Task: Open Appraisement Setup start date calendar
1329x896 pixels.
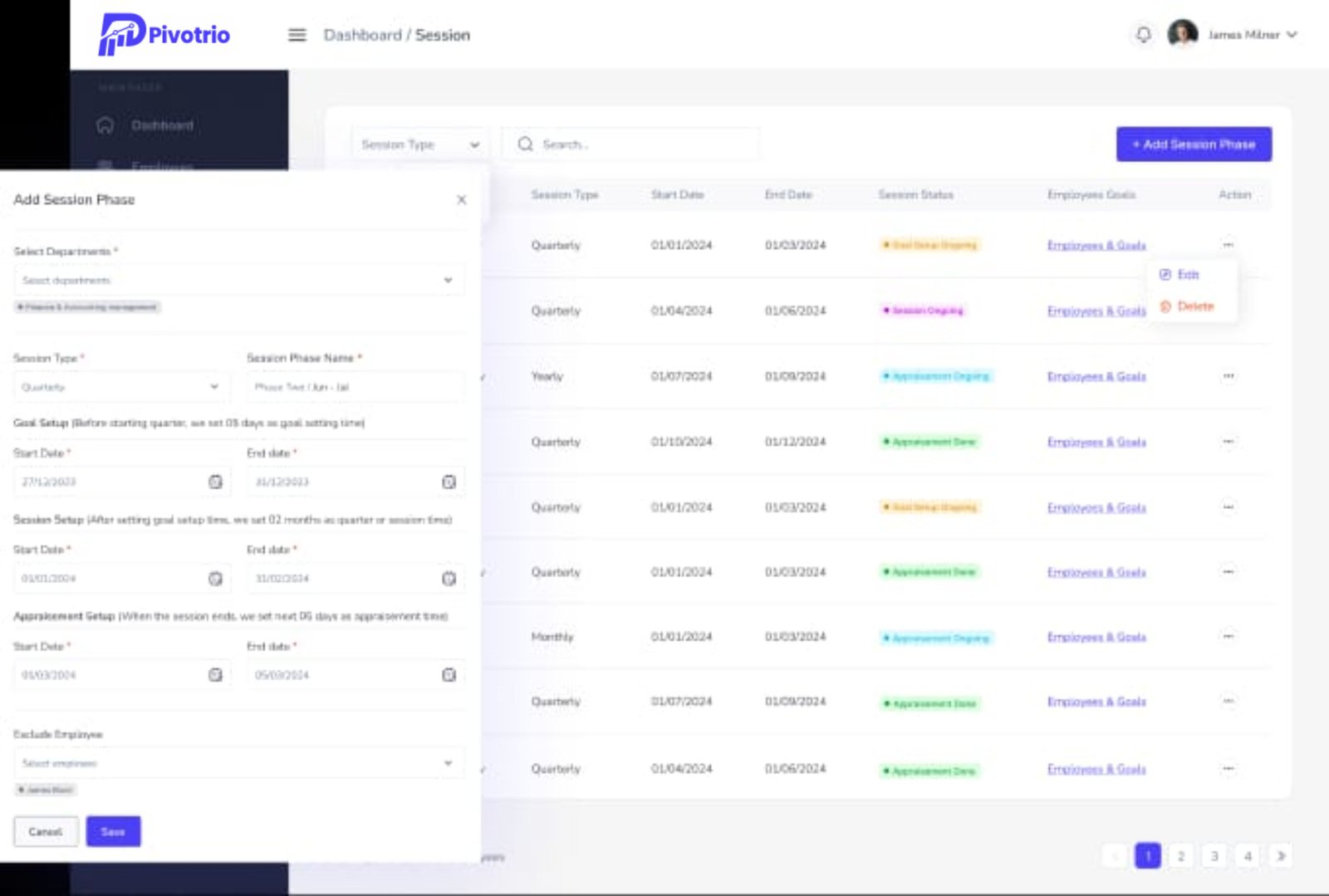Action: [x=215, y=675]
